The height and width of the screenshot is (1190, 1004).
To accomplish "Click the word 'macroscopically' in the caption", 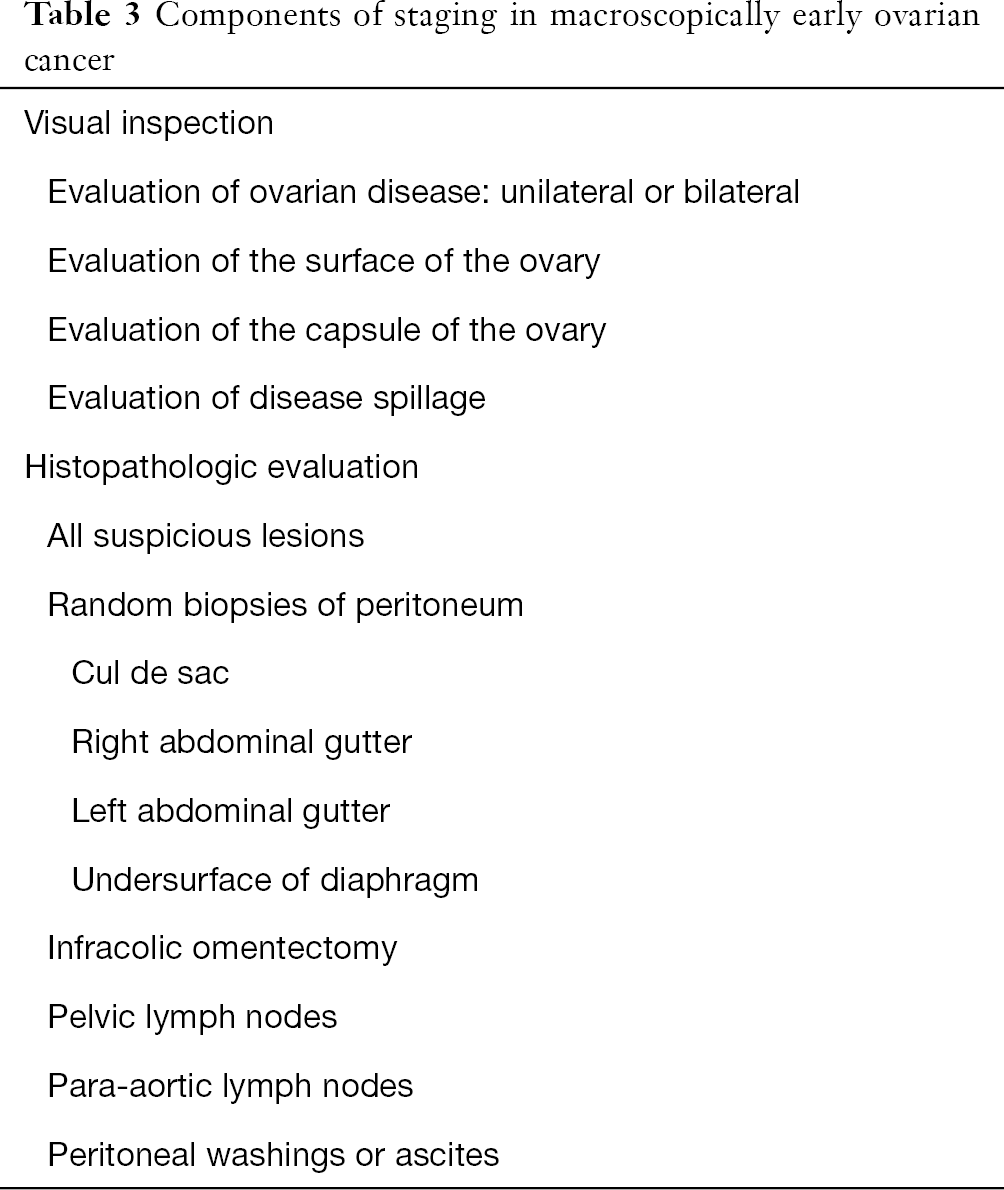I will (664, 17).
